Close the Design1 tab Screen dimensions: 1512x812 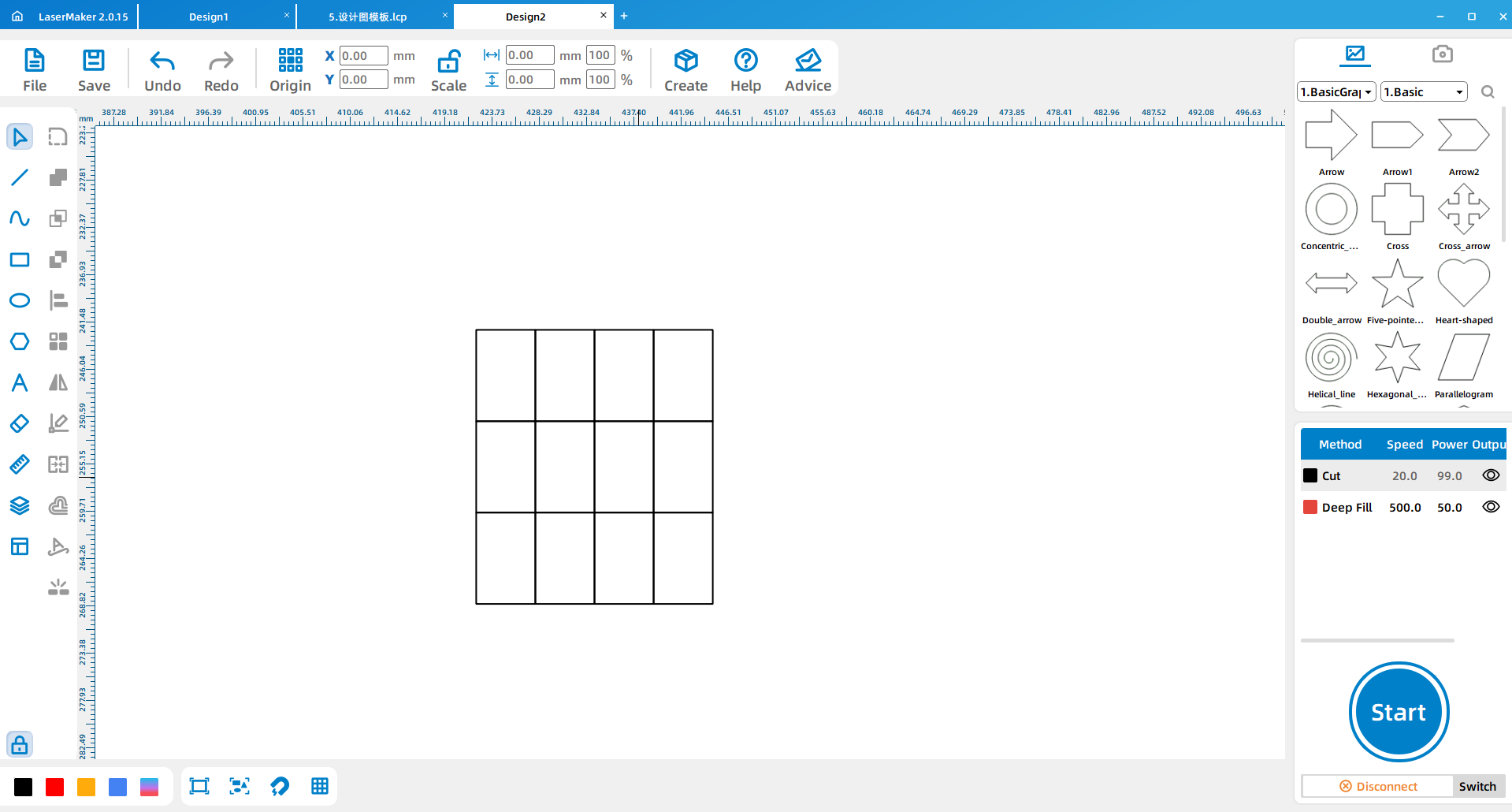pyautogui.click(x=287, y=16)
